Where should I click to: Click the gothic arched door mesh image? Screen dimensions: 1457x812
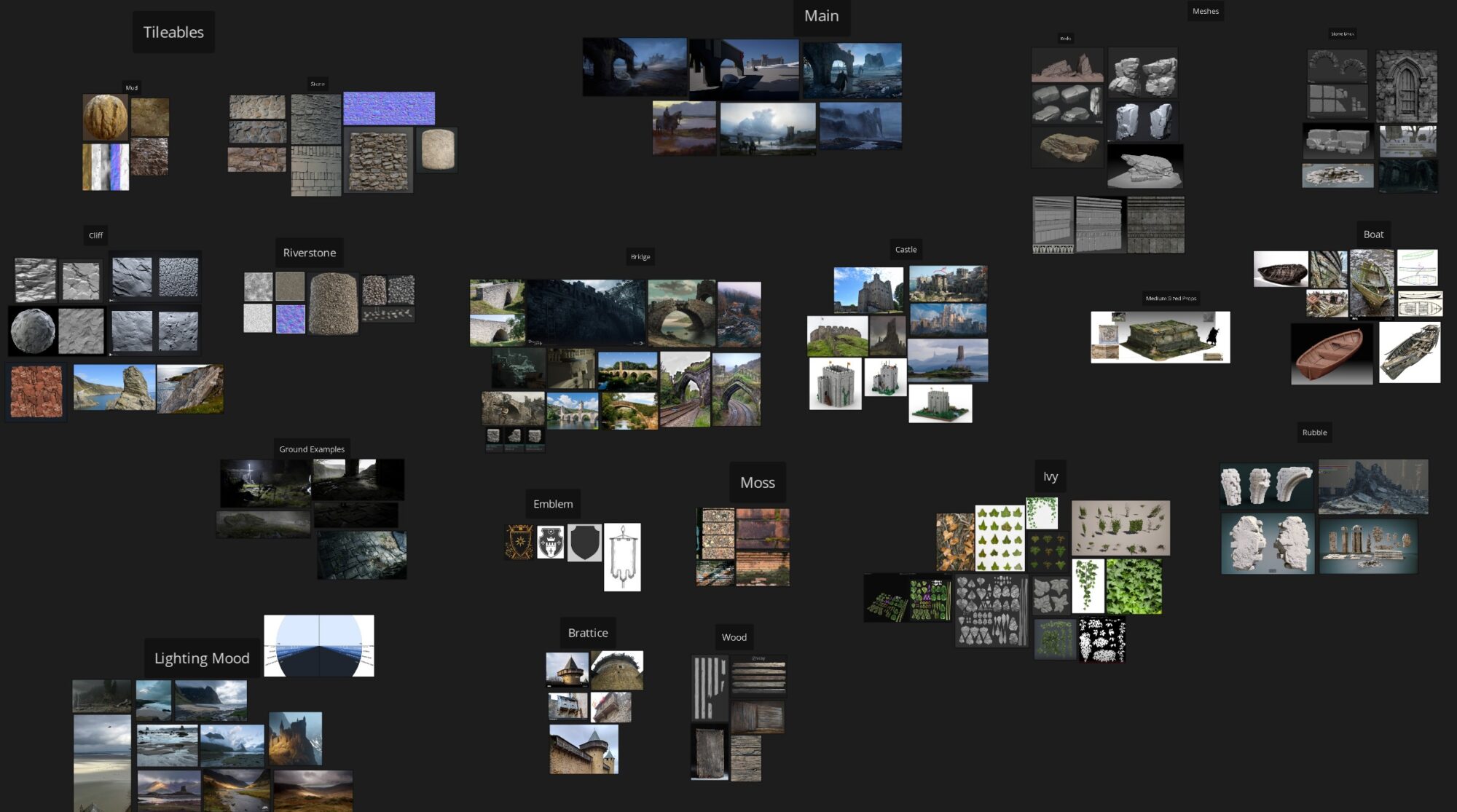[x=1406, y=86]
